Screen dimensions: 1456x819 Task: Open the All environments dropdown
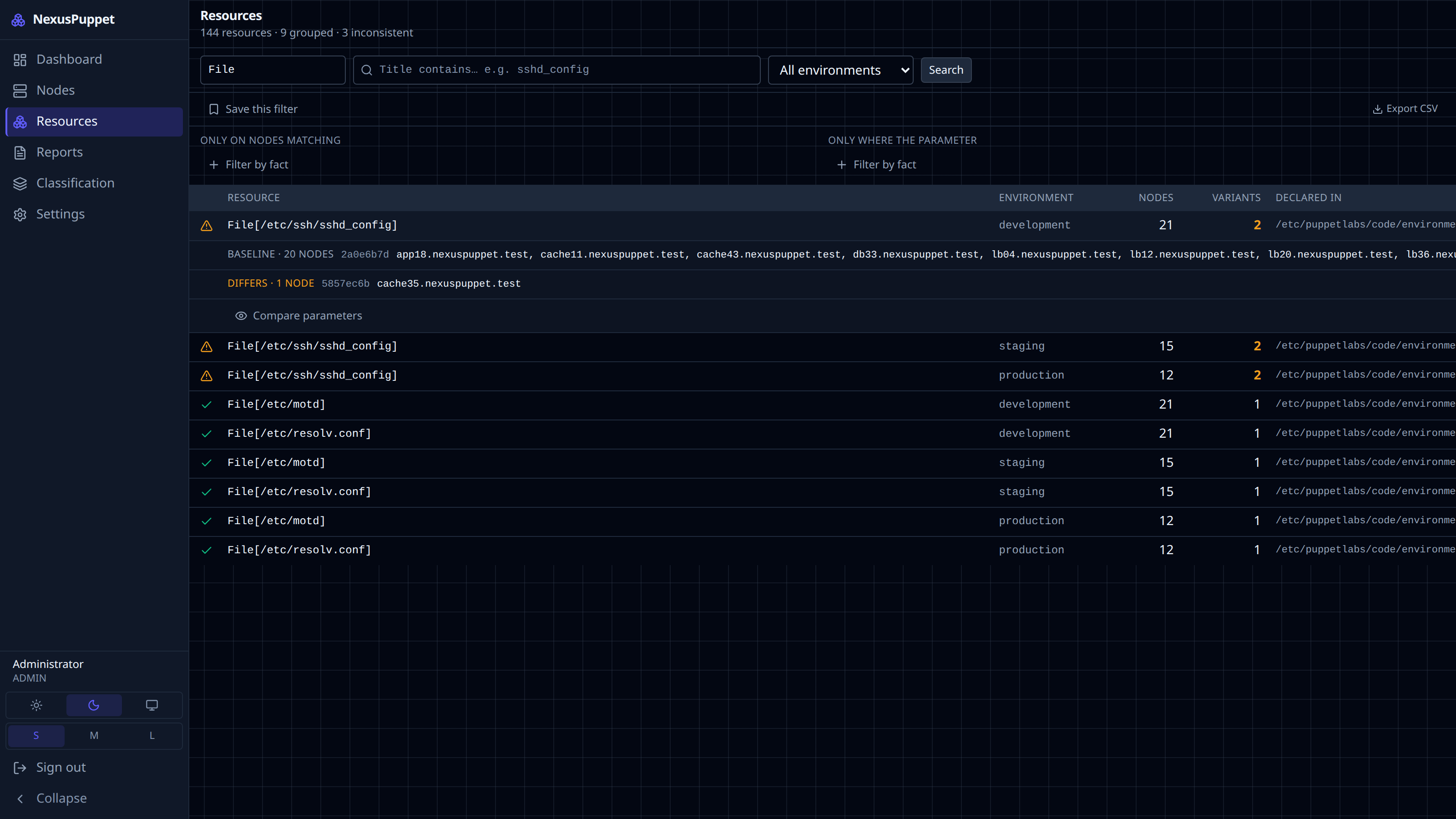pyautogui.click(x=840, y=70)
